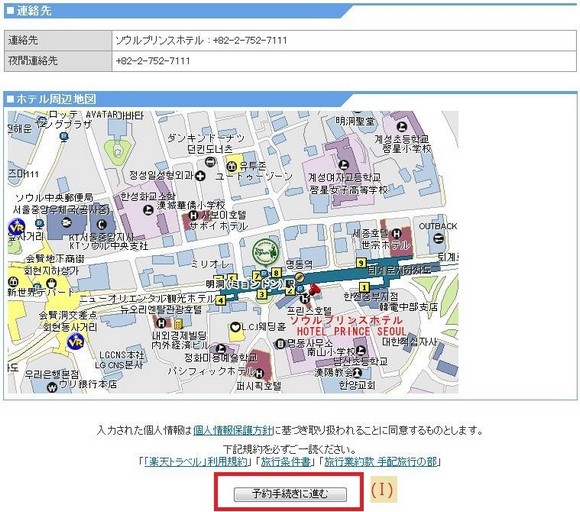Click the church icon by 漢陽教会
The image size is (580, 512).
point(357,372)
